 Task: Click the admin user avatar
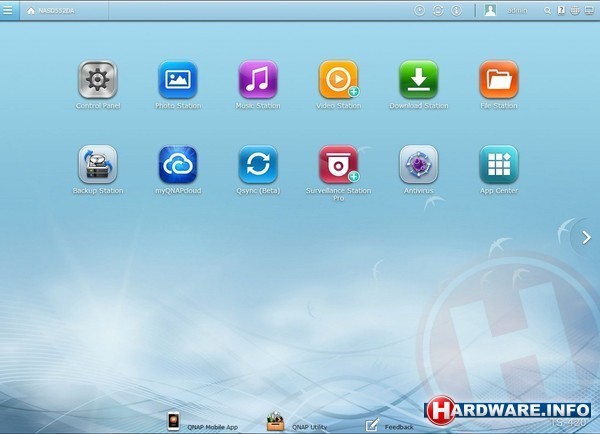pyautogui.click(x=490, y=10)
